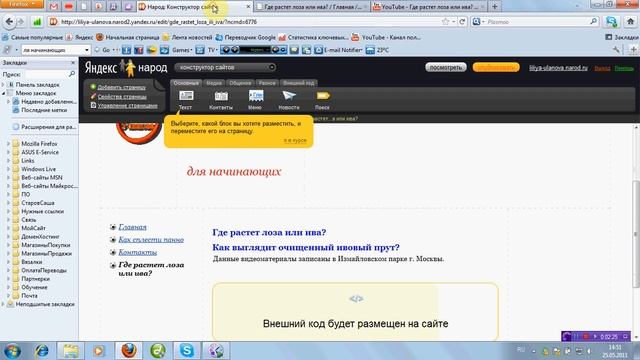The width and height of the screenshot is (640, 360).
Task: Click the green signal bars toolbar icon
Action: point(37,22)
